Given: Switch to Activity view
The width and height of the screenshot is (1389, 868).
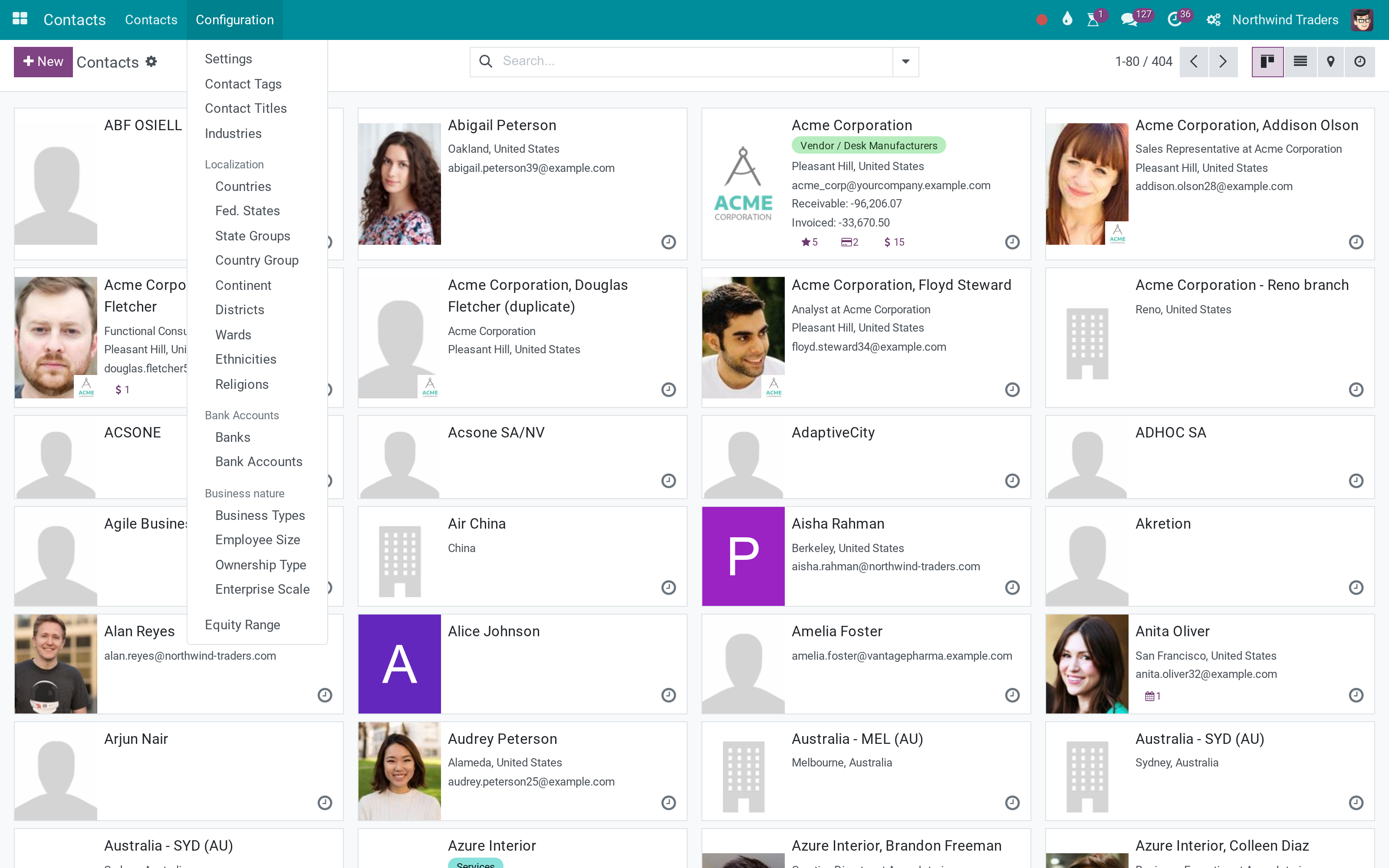Looking at the screenshot, I should [x=1360, y=62].
